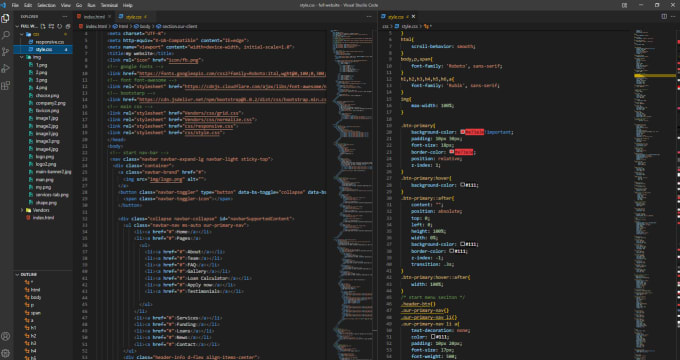Click yellow highlight in right editor scrollbar
The width and height of the screenshot is (680, 360).
point(655,75)
